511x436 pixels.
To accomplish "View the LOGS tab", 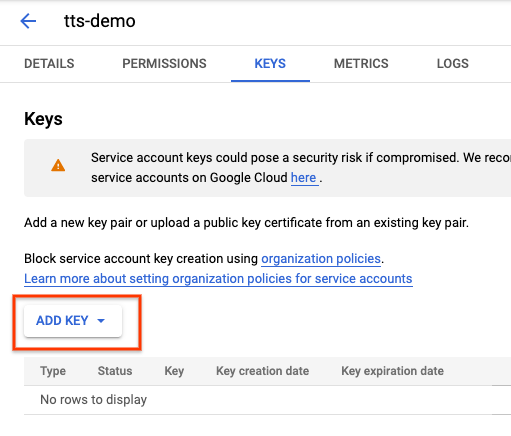I will point(453,64).
